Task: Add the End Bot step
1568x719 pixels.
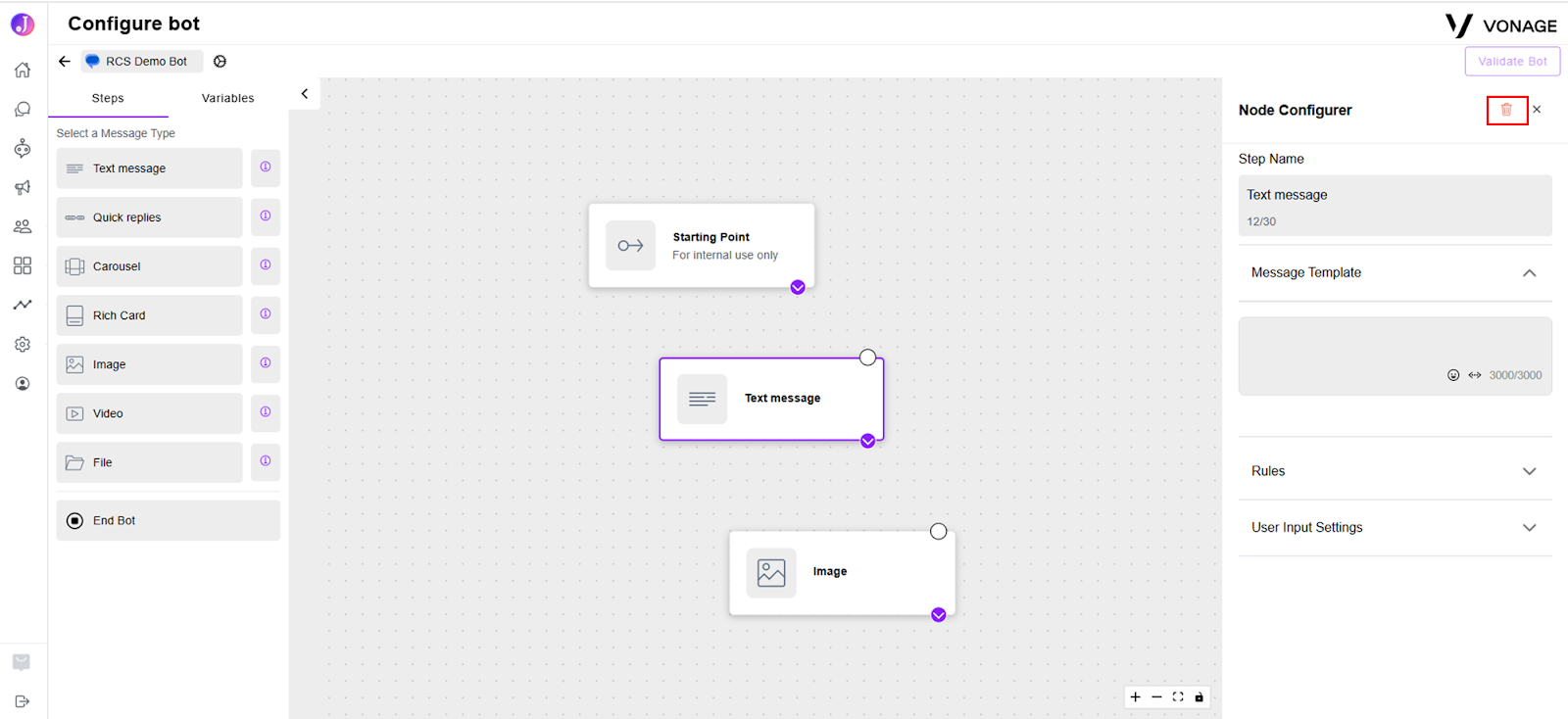Action: coord(168,521)
